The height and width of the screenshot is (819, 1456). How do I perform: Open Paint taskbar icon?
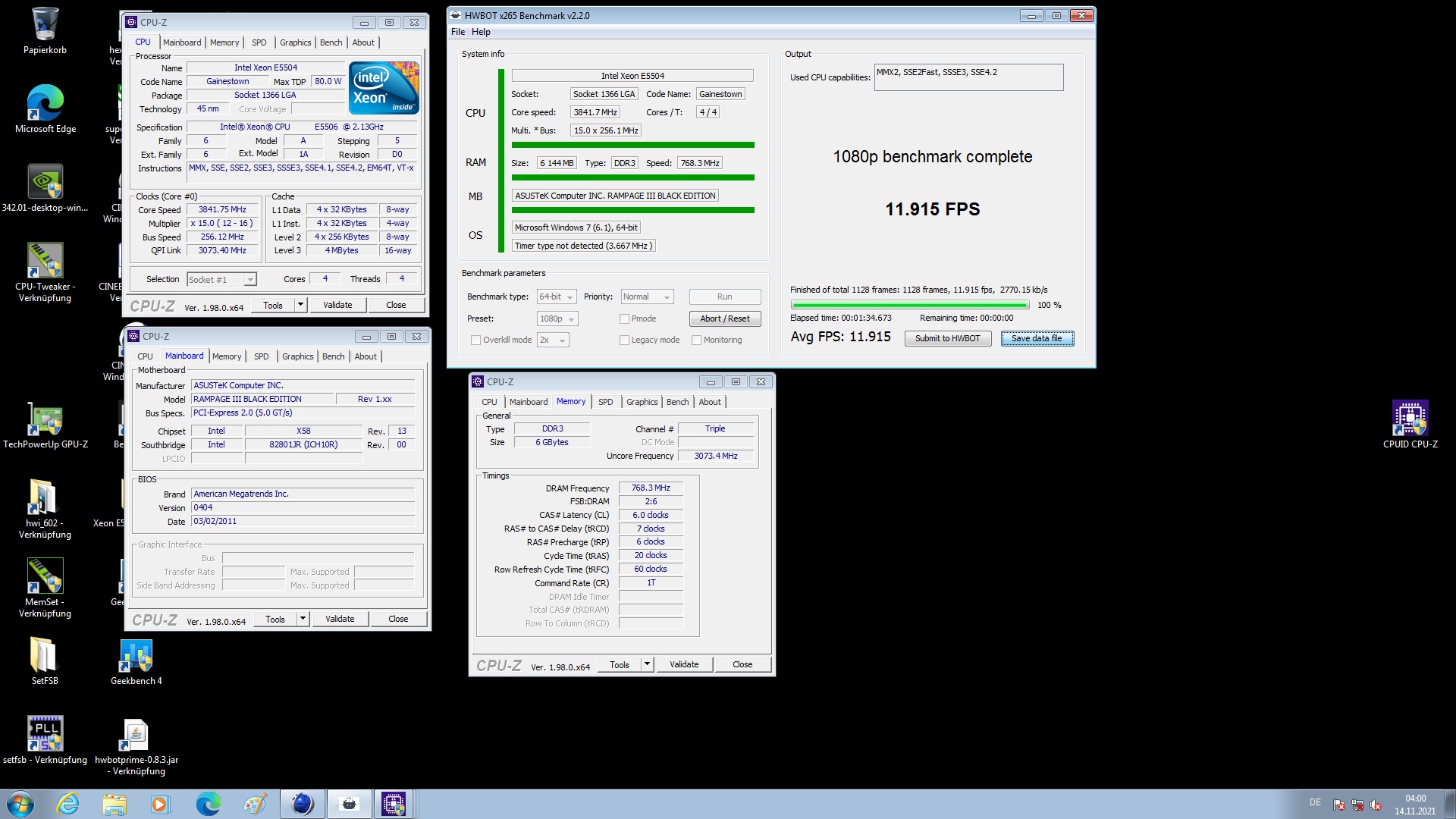[255, 804]
